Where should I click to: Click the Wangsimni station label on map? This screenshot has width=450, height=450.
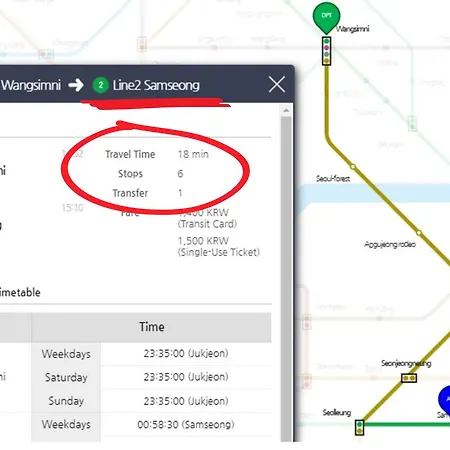point(353,29)
